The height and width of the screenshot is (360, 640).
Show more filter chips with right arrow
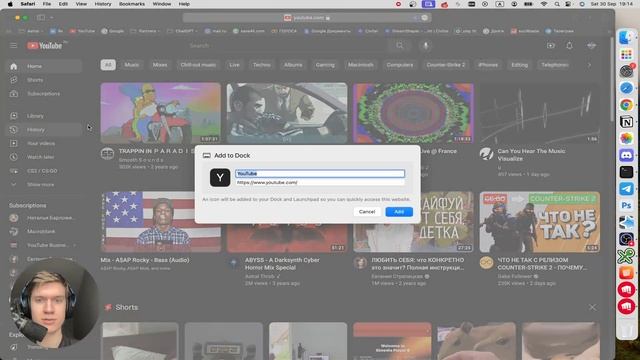589,65
